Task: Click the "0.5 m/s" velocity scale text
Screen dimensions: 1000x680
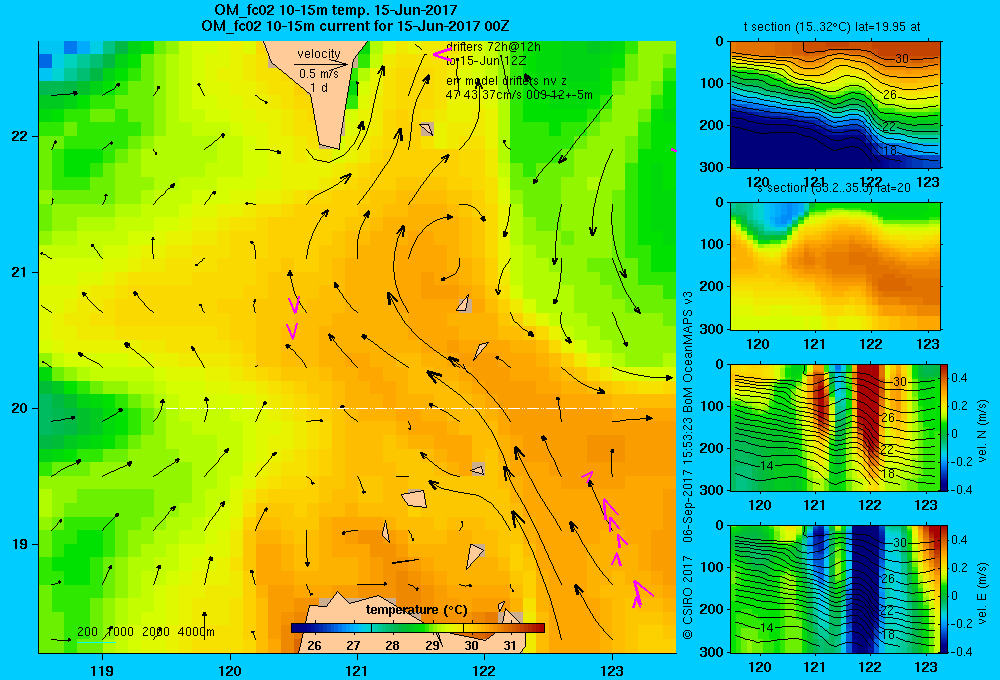Action: click(x=319, y=74)
